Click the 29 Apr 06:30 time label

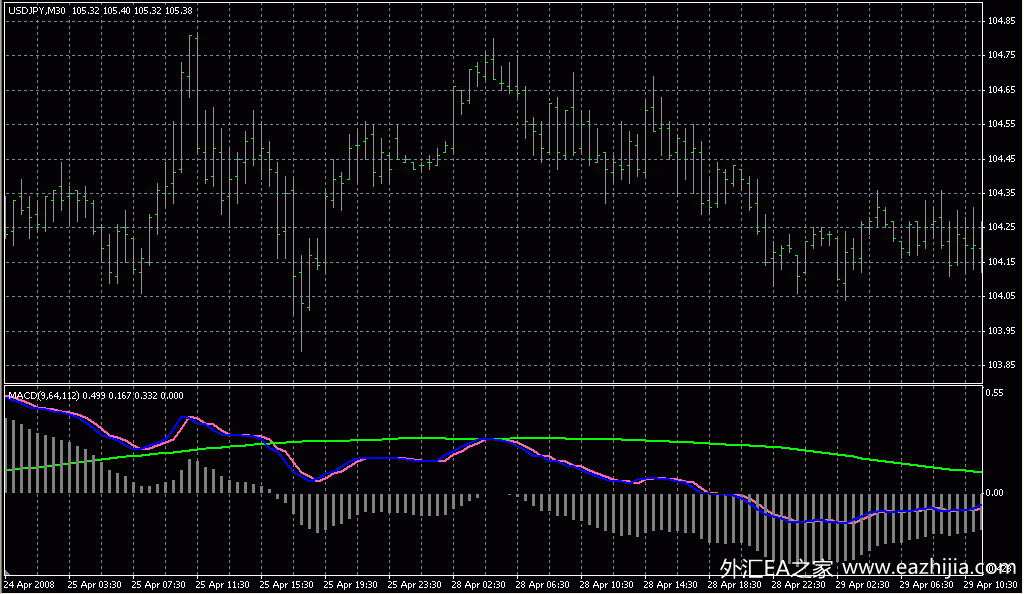click(x=926, y=585)
